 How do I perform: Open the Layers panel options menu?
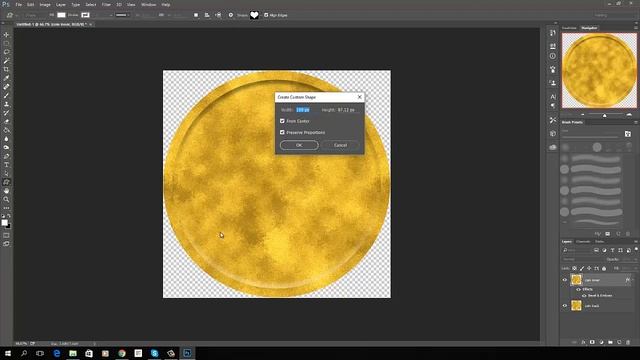click(636, 242)
